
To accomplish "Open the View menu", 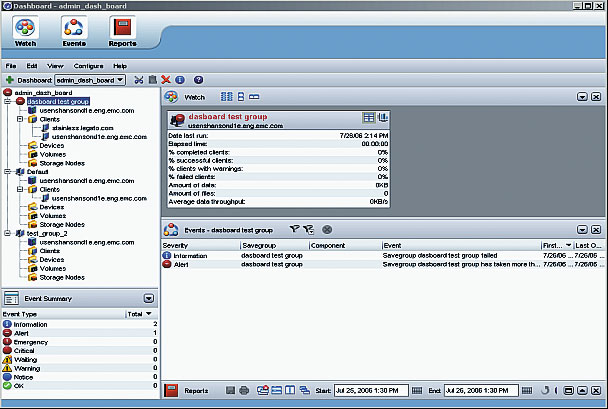I will coord(55,66).
